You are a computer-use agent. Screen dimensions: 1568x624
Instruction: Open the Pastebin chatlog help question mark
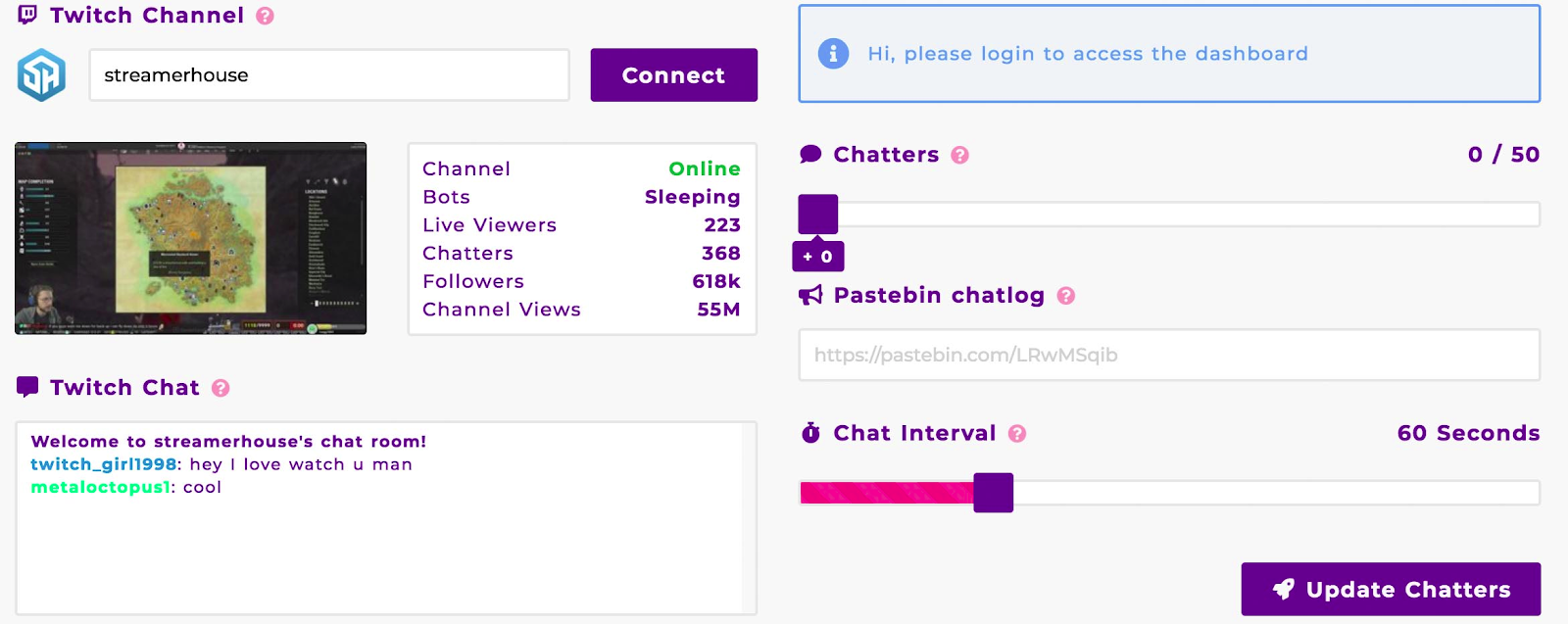(1066, 296)
